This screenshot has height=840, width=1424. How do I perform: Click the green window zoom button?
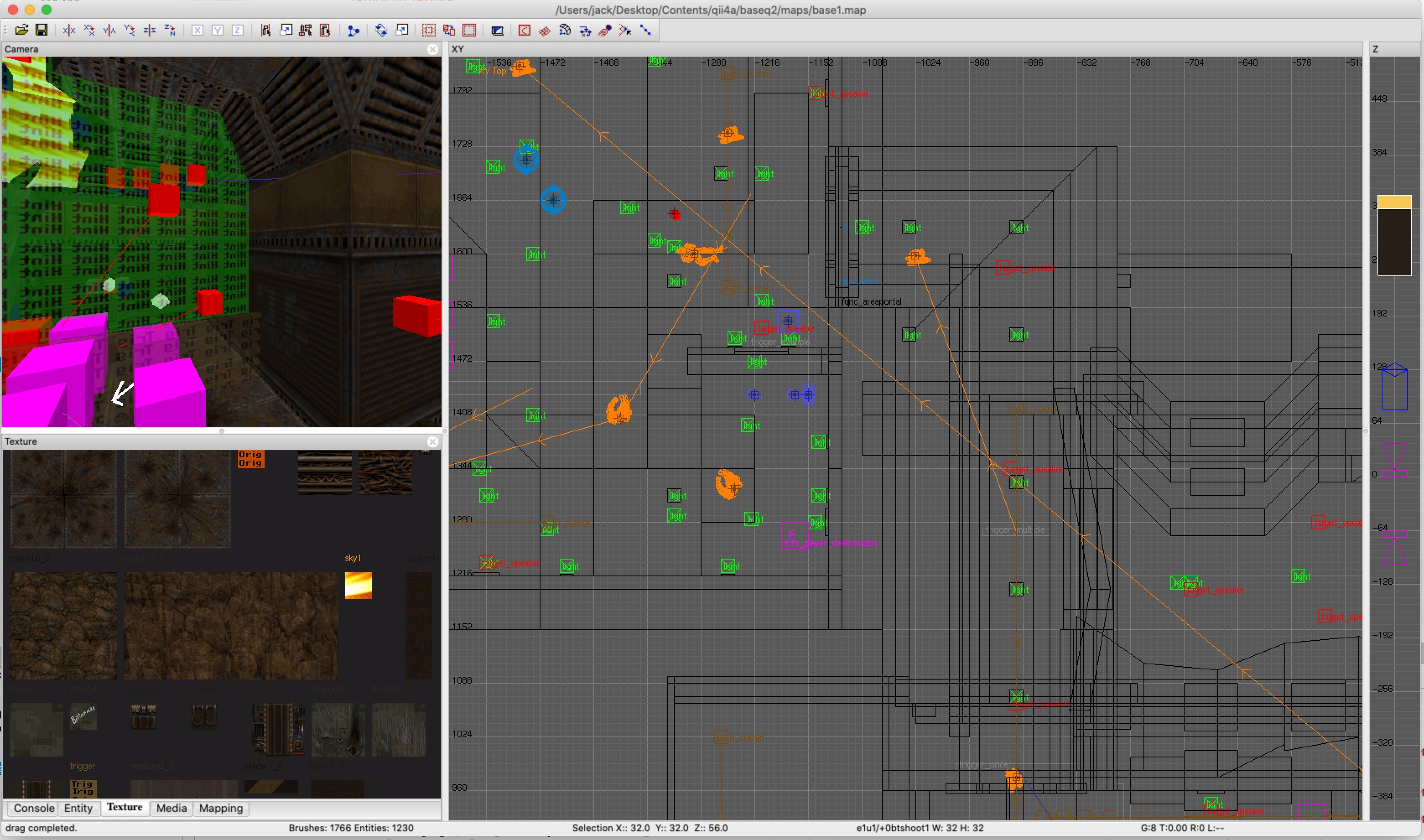(47, 10)
